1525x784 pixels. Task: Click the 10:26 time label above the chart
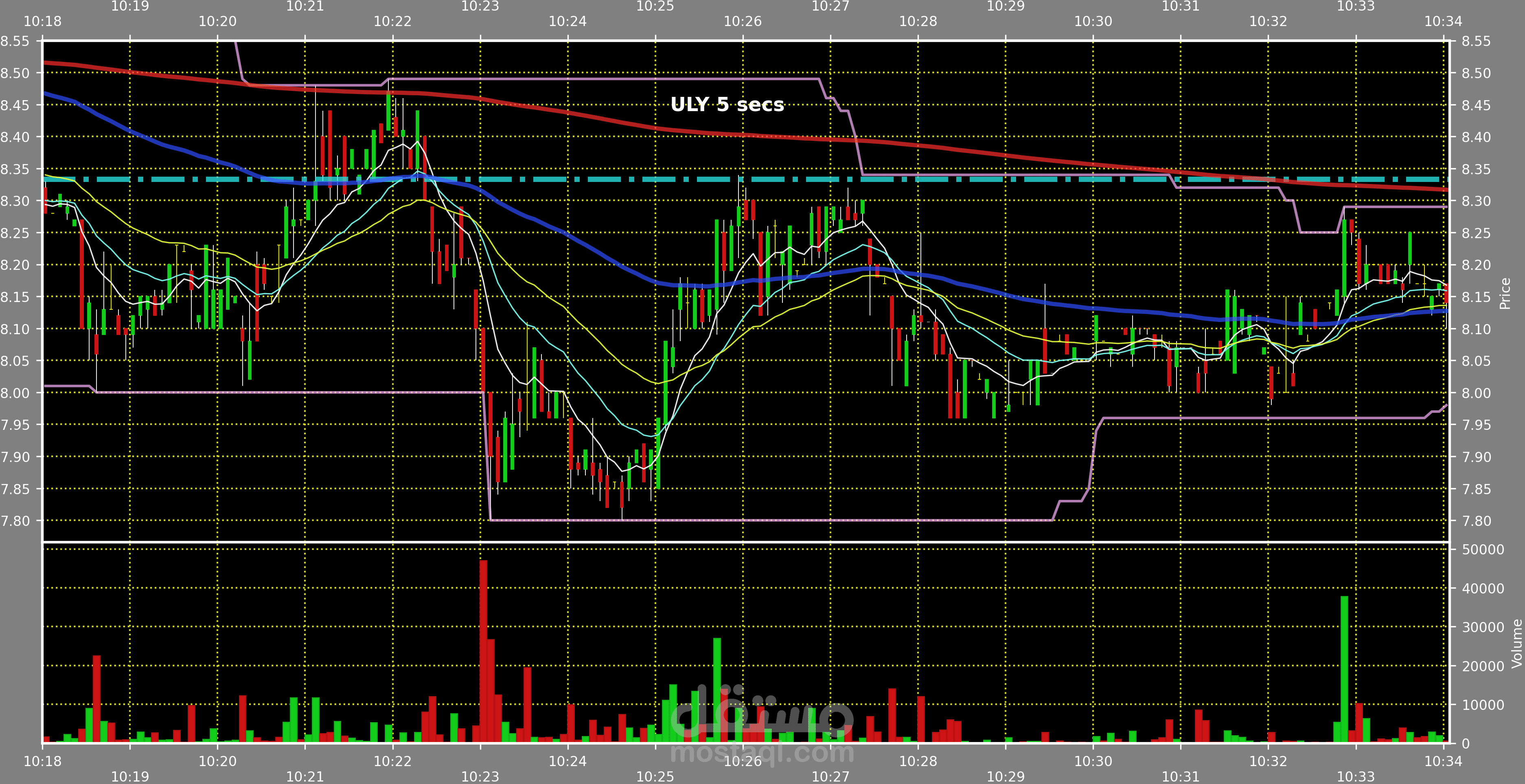point(743,22)
